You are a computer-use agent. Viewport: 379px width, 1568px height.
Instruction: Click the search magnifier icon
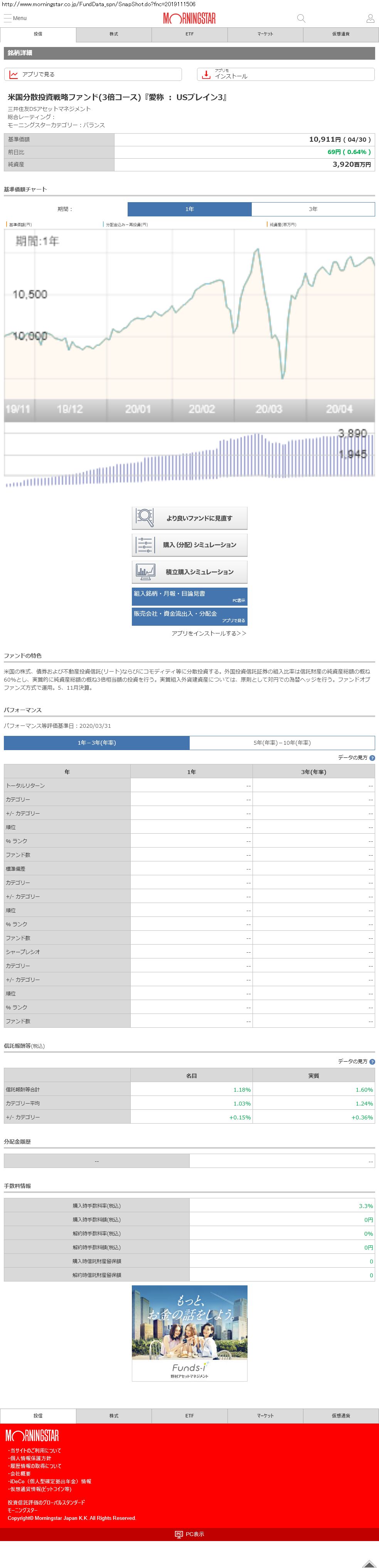coord(300,18)
